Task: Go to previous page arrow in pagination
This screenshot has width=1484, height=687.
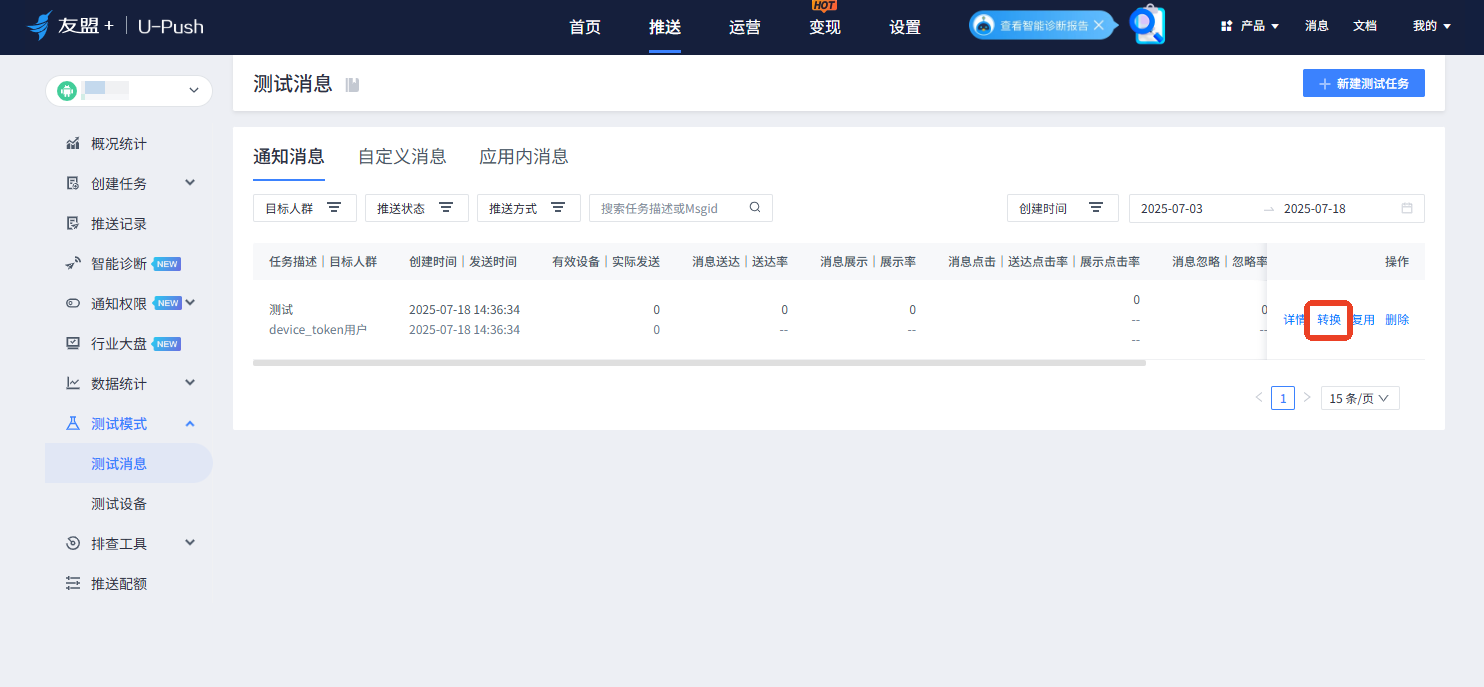Action: [1259, 398]
